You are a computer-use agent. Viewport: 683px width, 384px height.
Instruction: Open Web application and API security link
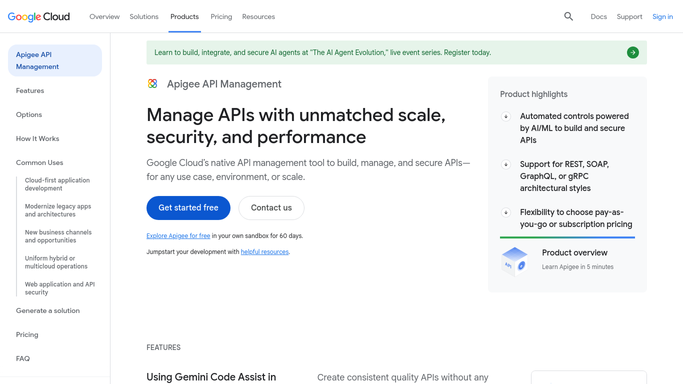(x=60, y=288)
